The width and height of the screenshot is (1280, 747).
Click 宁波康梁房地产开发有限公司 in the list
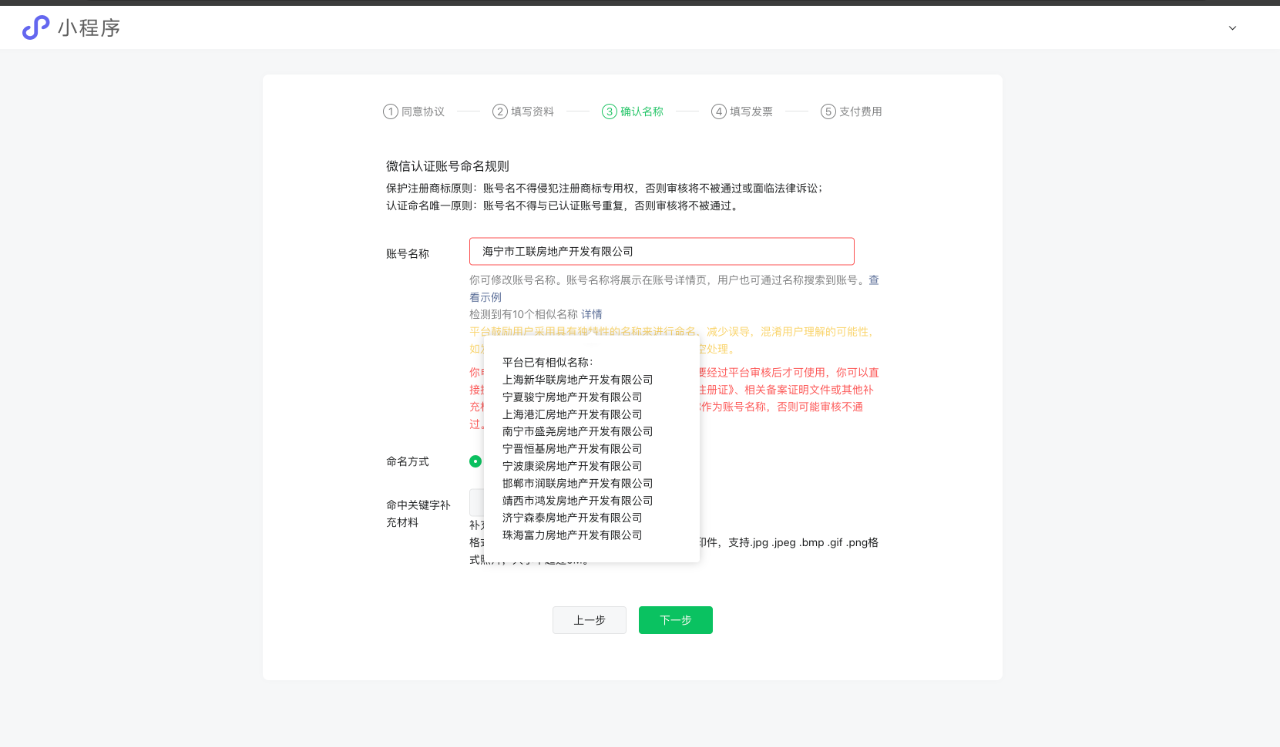point(572,466)
